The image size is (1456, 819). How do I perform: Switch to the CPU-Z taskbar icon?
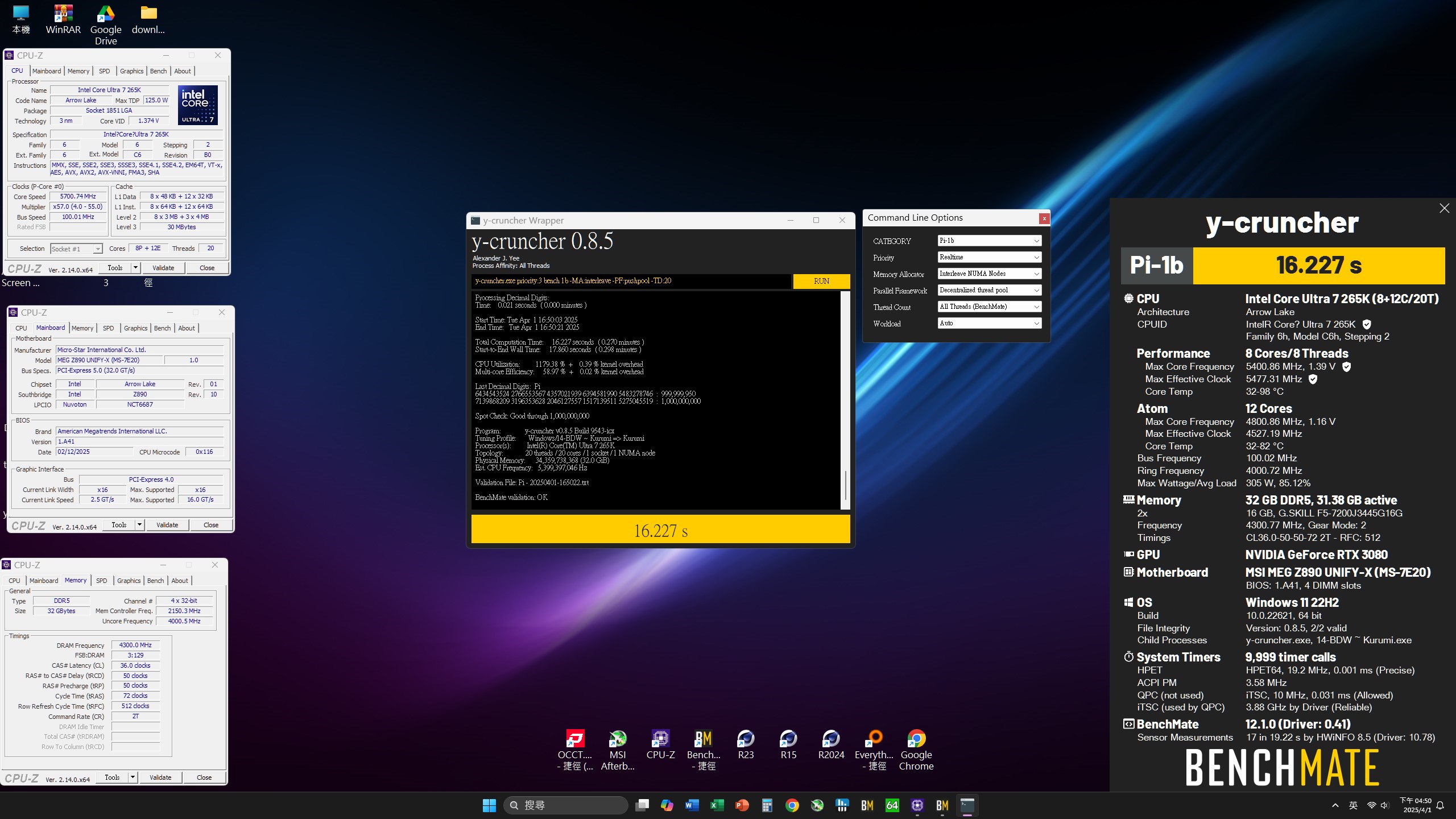pyautogui.click(x=917, y=805)
